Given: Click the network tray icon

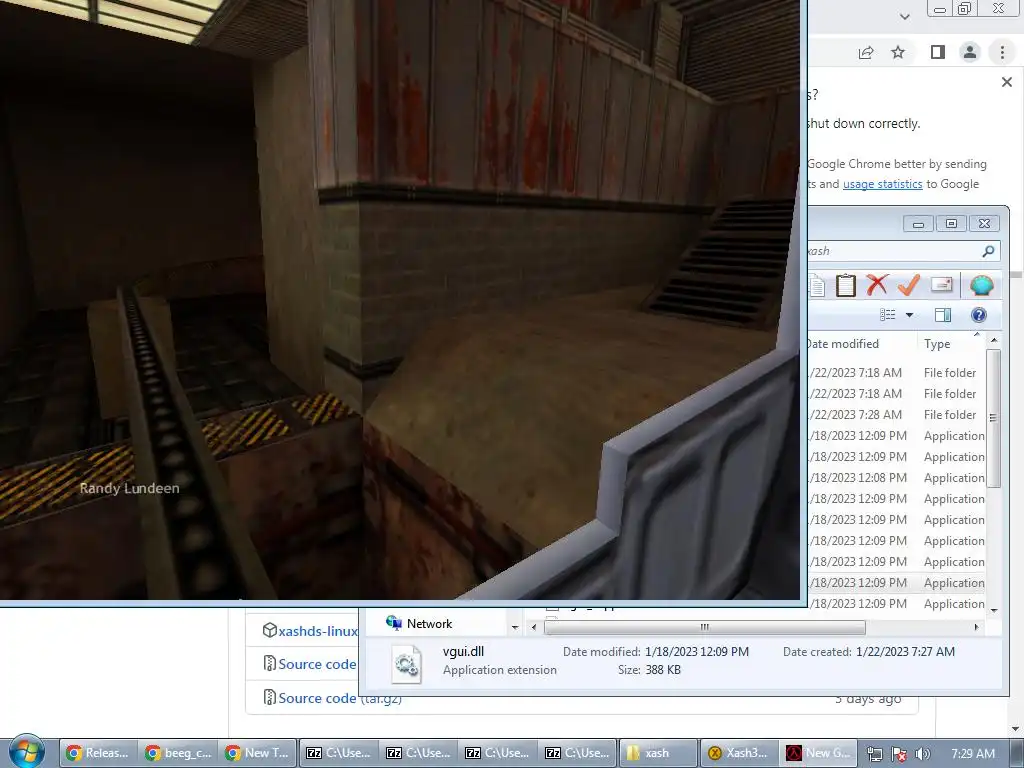Looking at the screenshot, I should (874, 754).
